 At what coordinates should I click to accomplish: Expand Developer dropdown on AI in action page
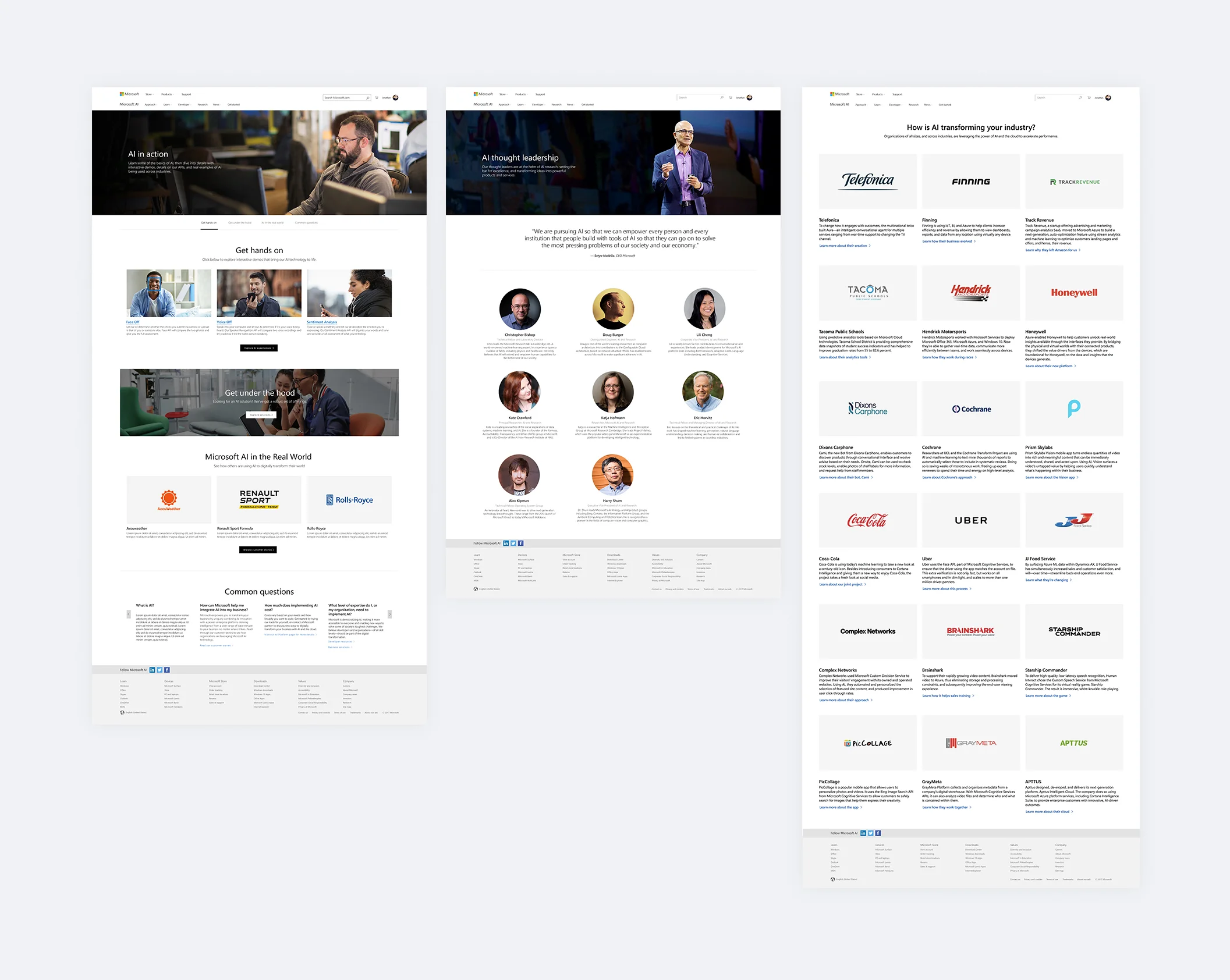[x=185, y=105]
